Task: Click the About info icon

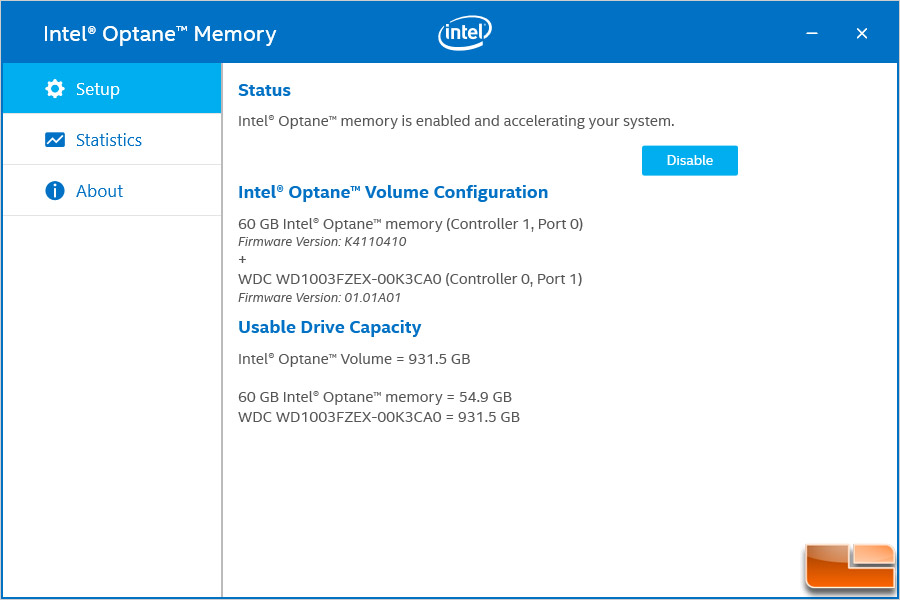Action: 55,191
